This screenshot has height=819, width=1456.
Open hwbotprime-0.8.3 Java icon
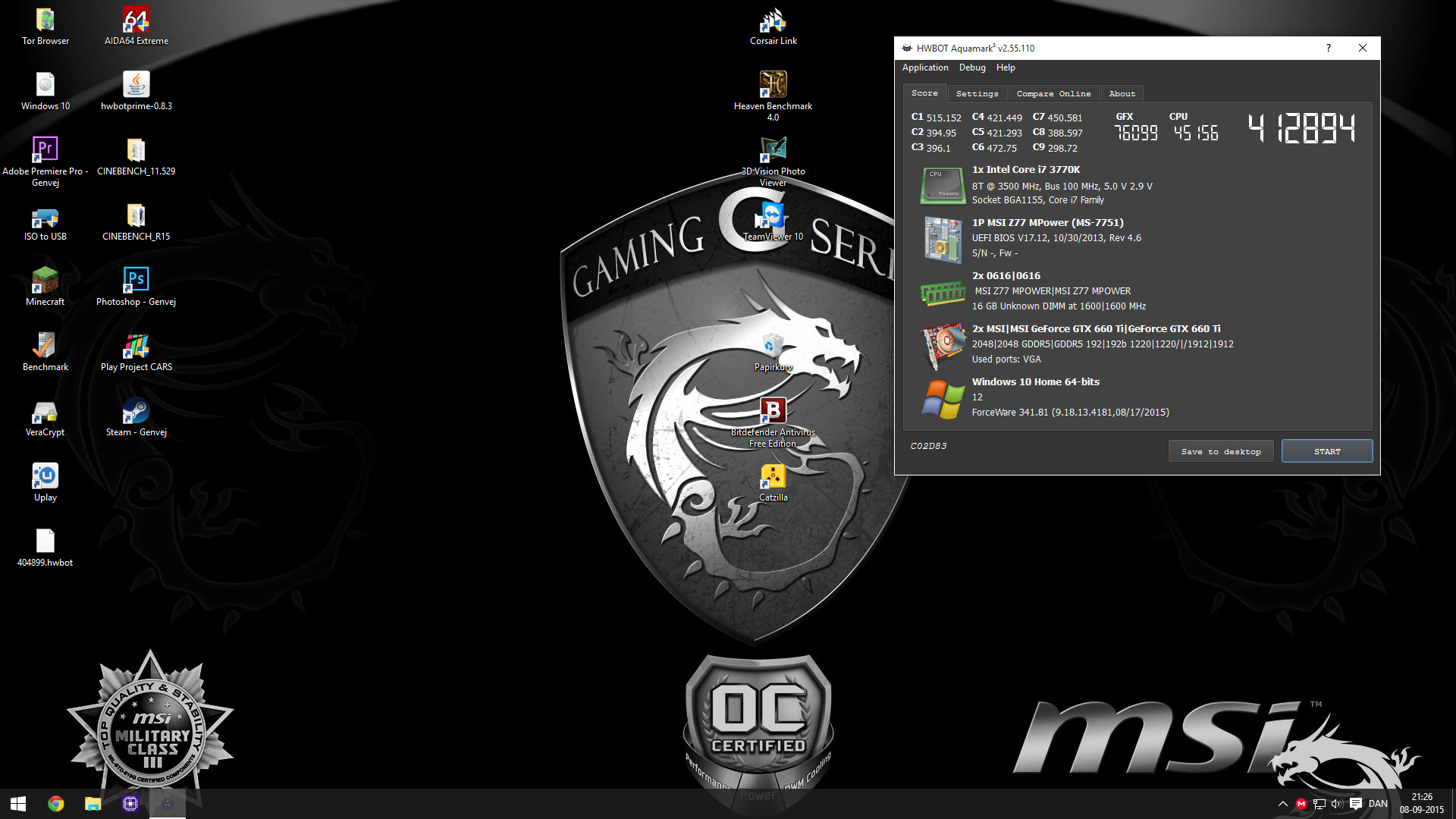point(136,92)
